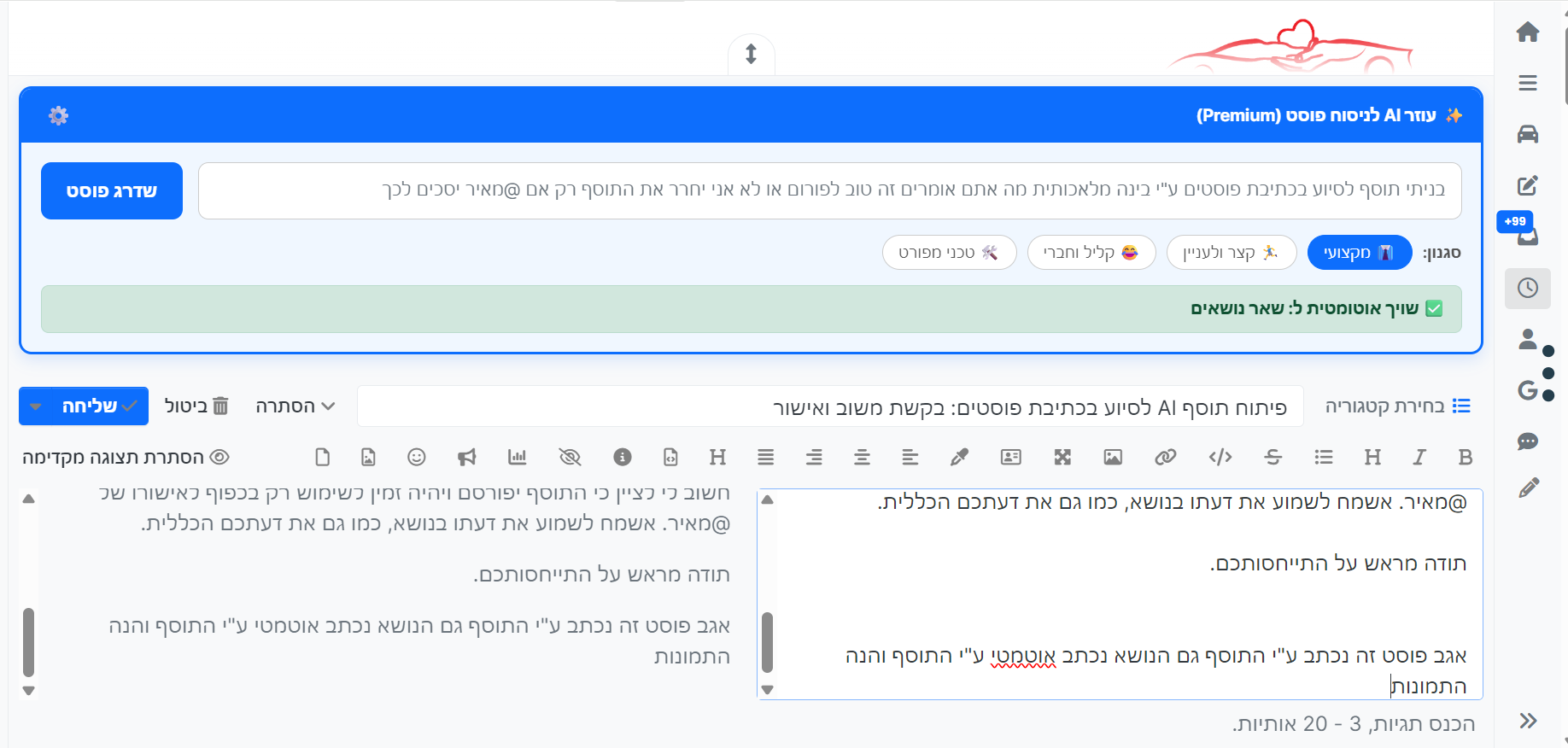1568x748 pixels.
Task: Open the recent clock icon in sidebar
Action: pos(1528,288)
